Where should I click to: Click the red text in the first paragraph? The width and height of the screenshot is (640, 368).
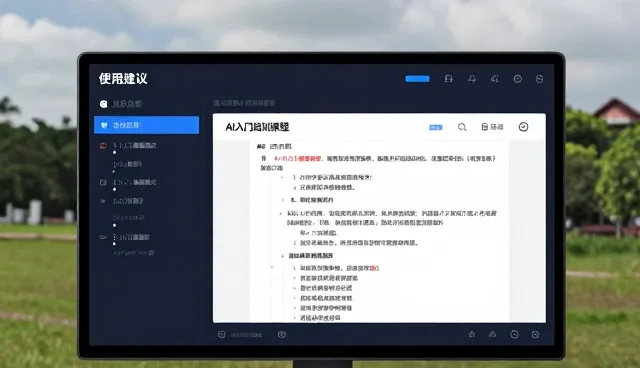[298, 158]
